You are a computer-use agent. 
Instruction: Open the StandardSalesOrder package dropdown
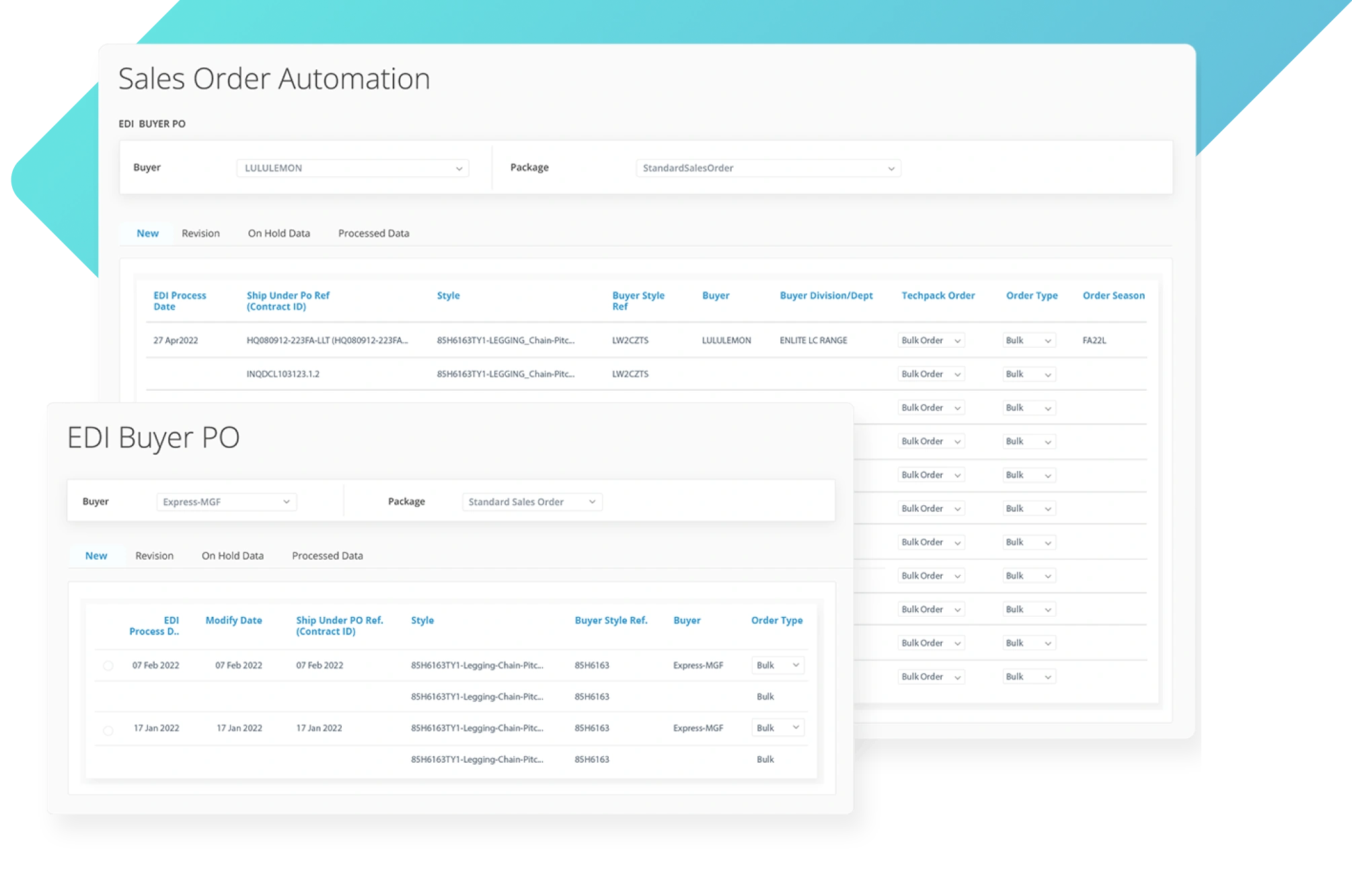click(767, 168)
